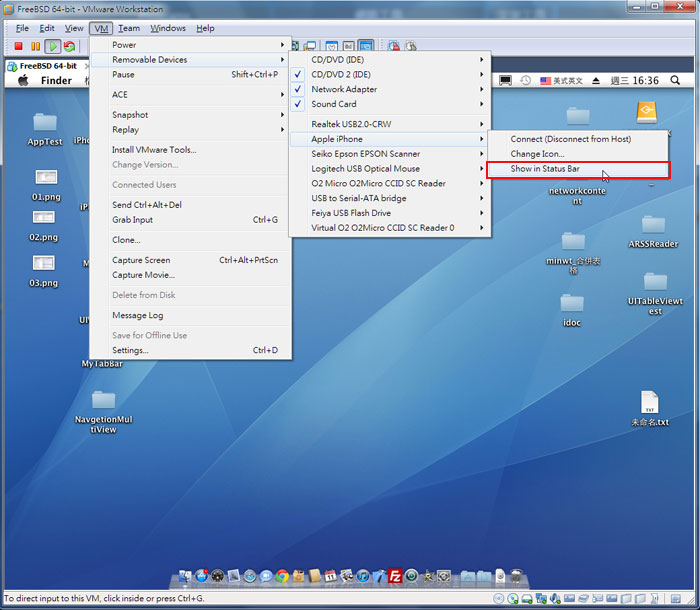Choose Clone... in VM menu
The image size is (700, 610).
(x=191, y=240)
